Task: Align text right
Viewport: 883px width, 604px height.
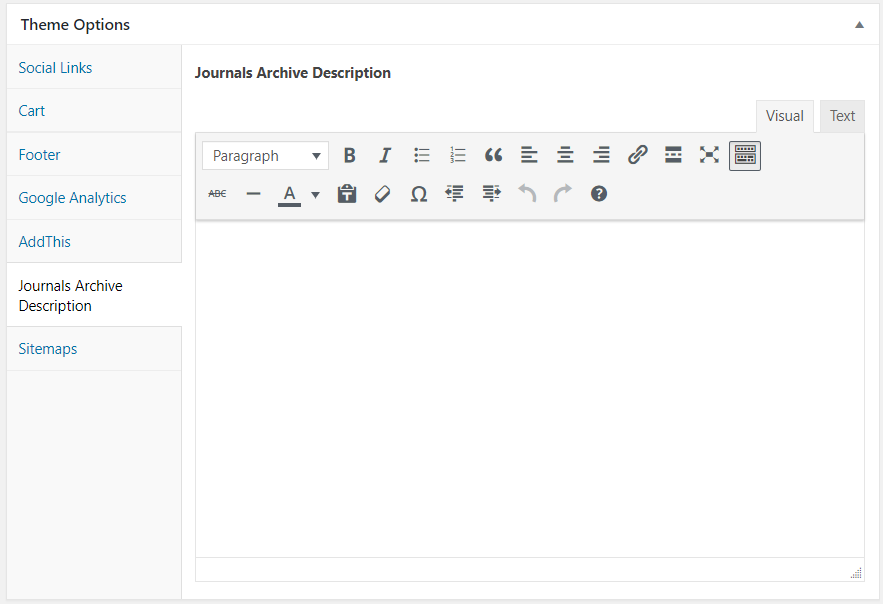Action: pos(601,155)
